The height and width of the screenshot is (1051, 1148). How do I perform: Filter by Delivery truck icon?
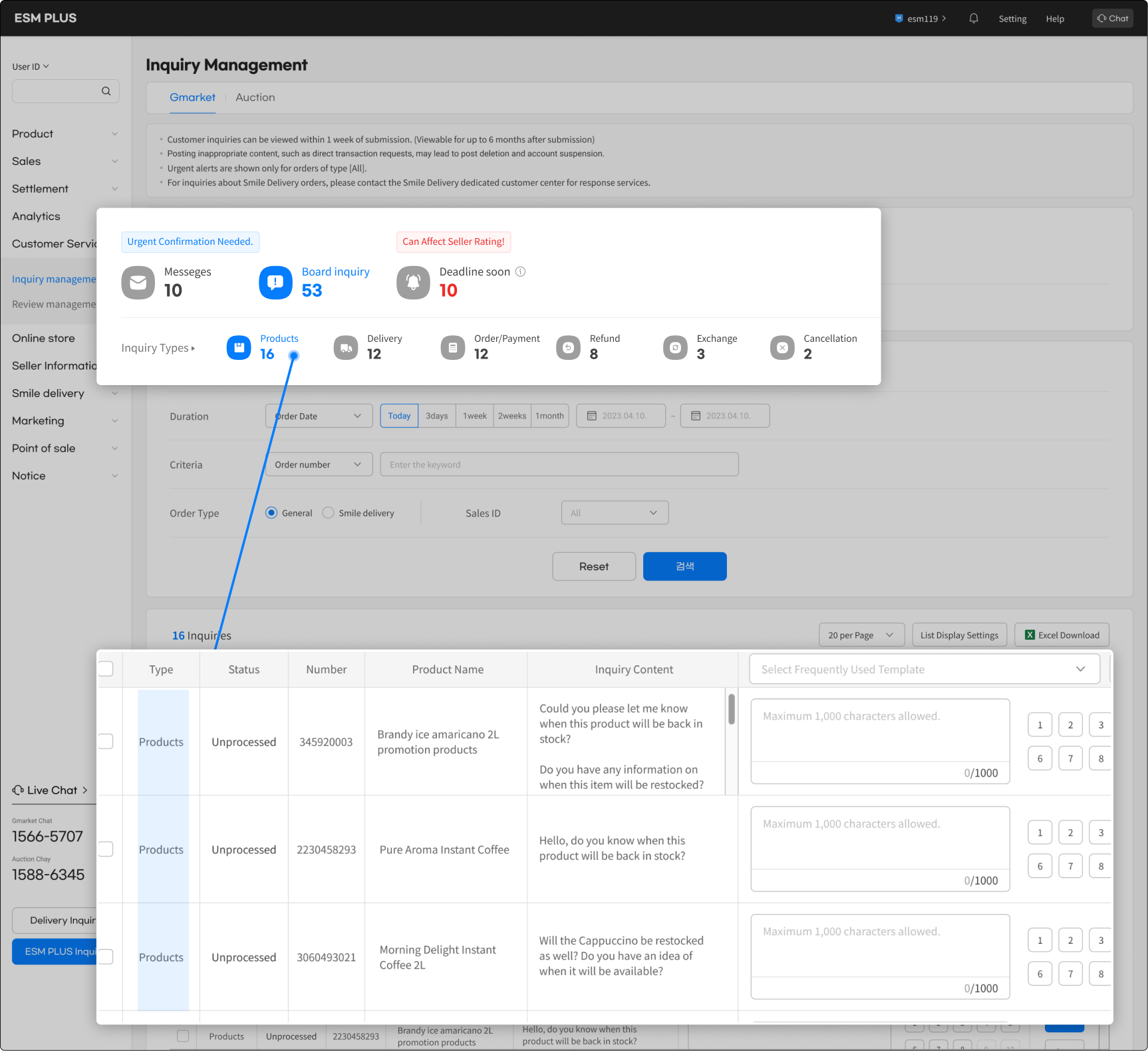pos(346,348)
